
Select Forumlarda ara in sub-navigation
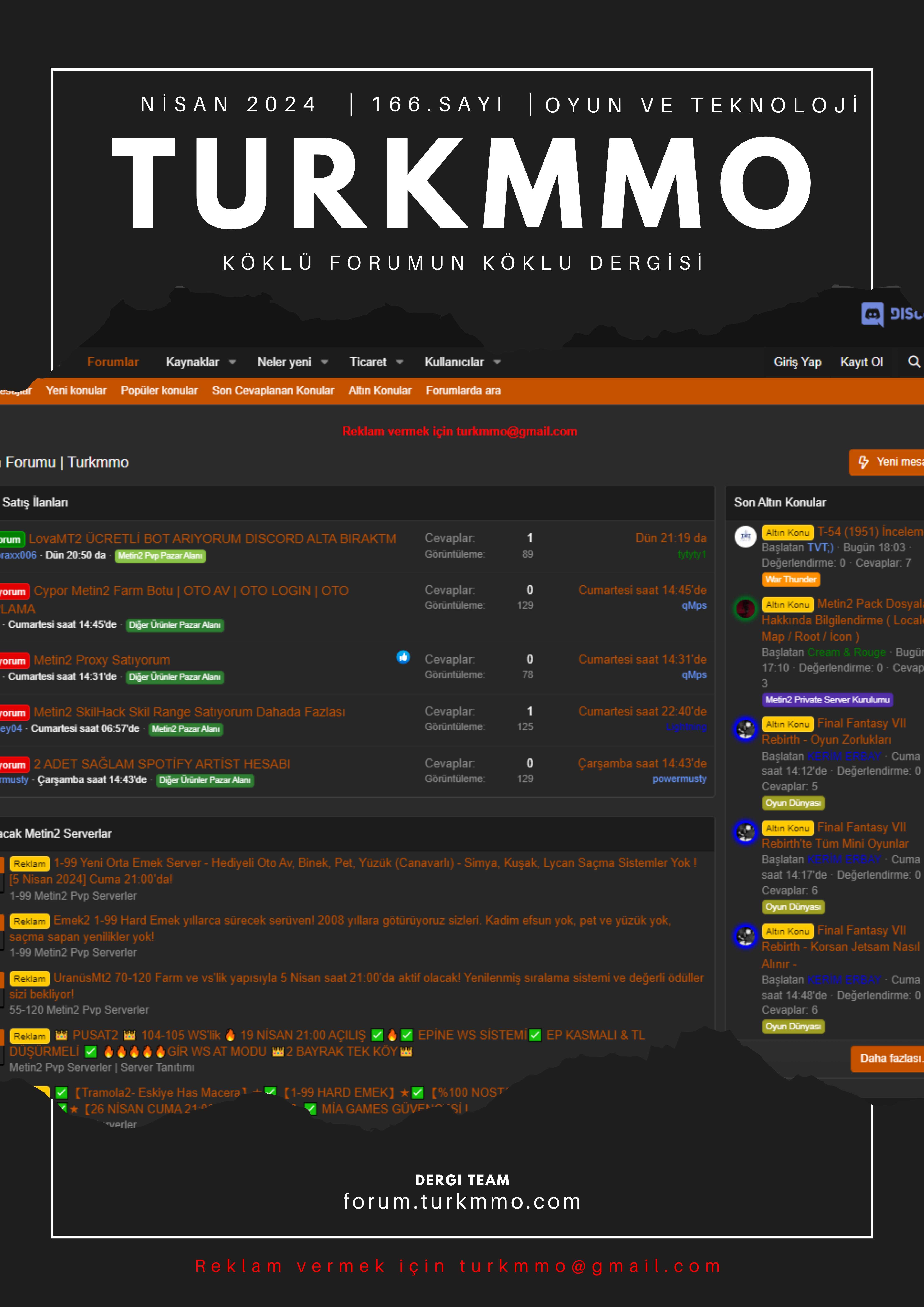pos(463,390)
